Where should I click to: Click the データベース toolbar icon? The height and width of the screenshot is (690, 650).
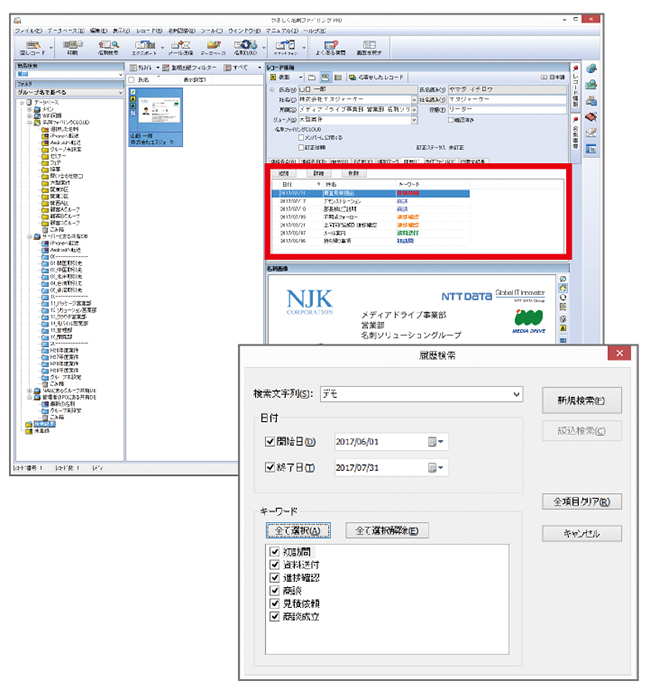pyautogui.click(x=213, y=48)
